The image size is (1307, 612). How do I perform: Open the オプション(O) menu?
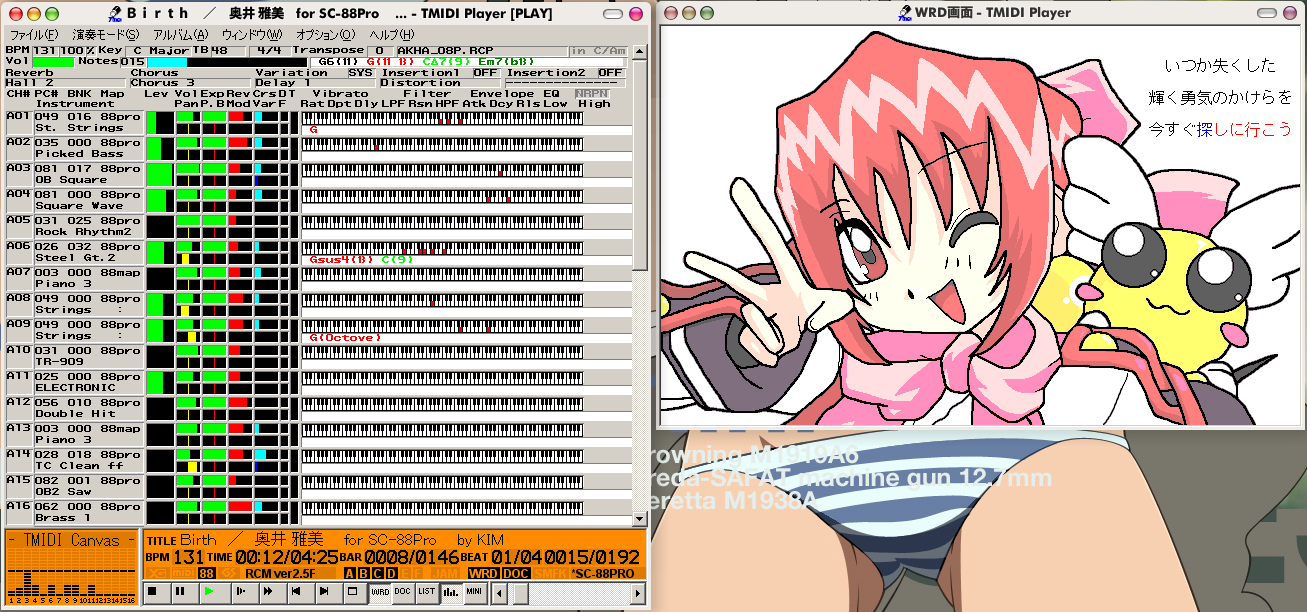coord(325,34)
